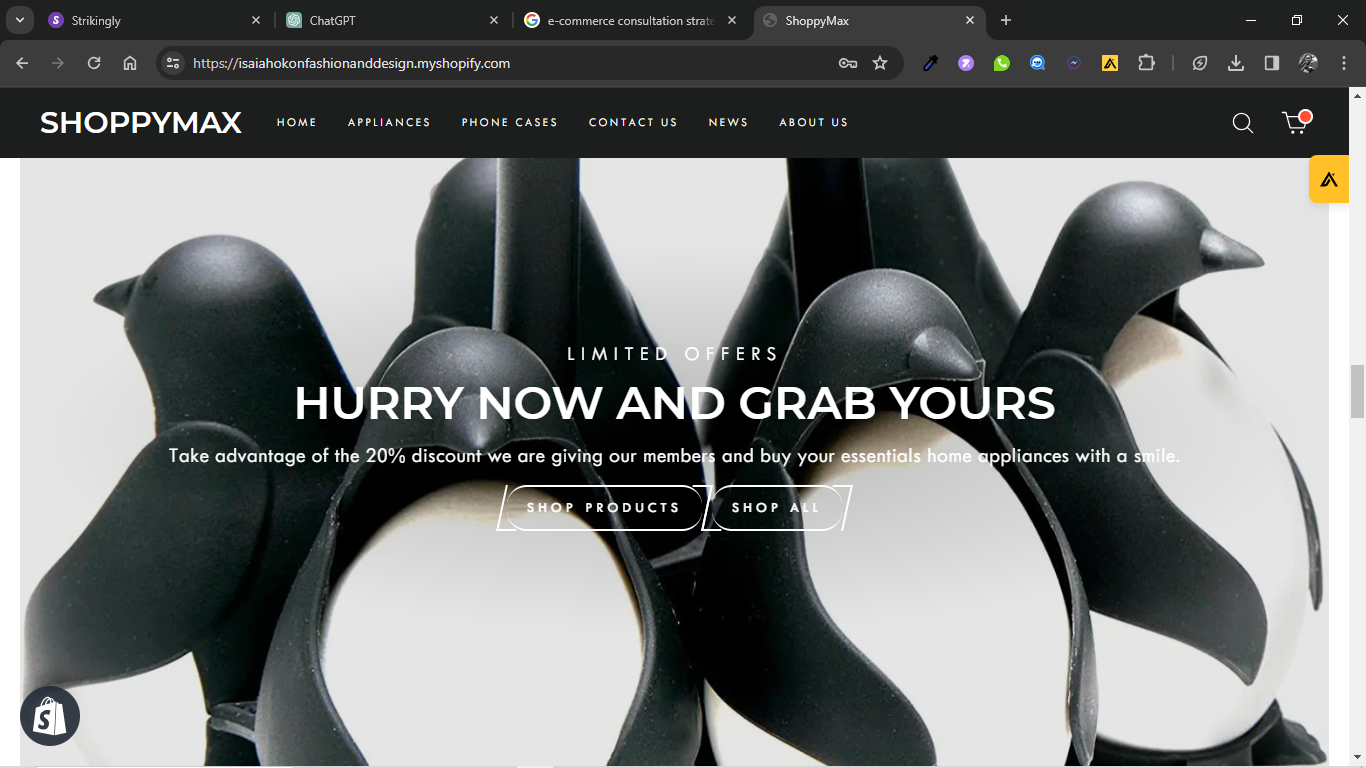The width and height of the screenshot is (1366, 768).
Task: Open the HOME menu item
Action: pos(297,122)
